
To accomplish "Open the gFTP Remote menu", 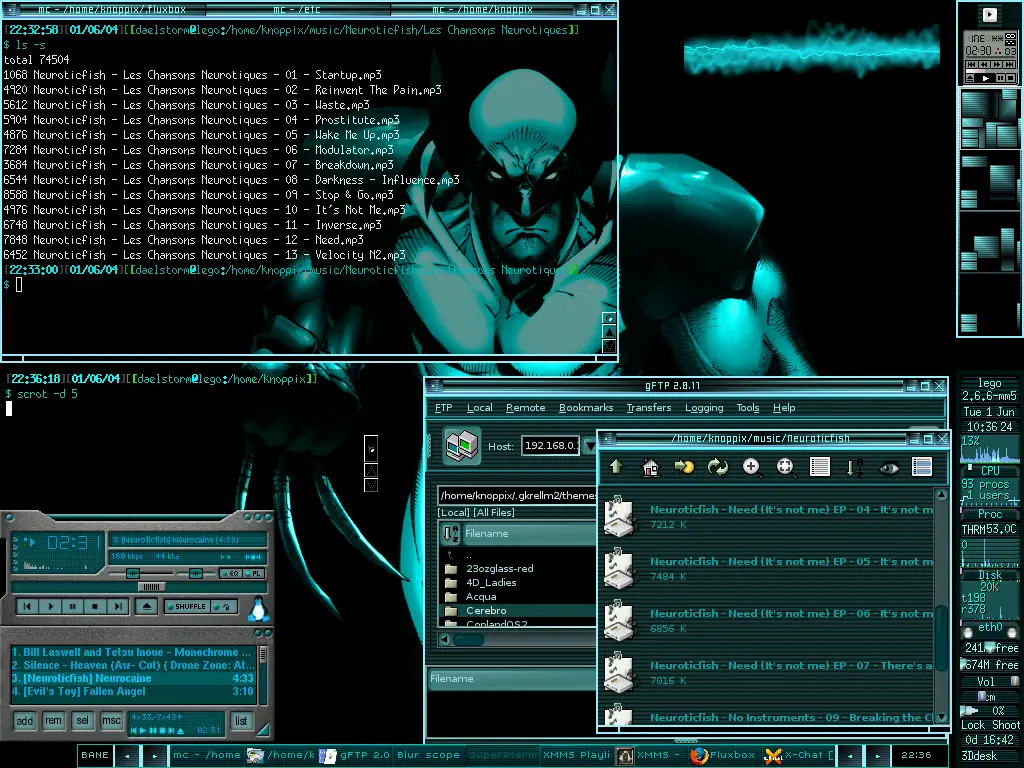I will click(525, 408).
